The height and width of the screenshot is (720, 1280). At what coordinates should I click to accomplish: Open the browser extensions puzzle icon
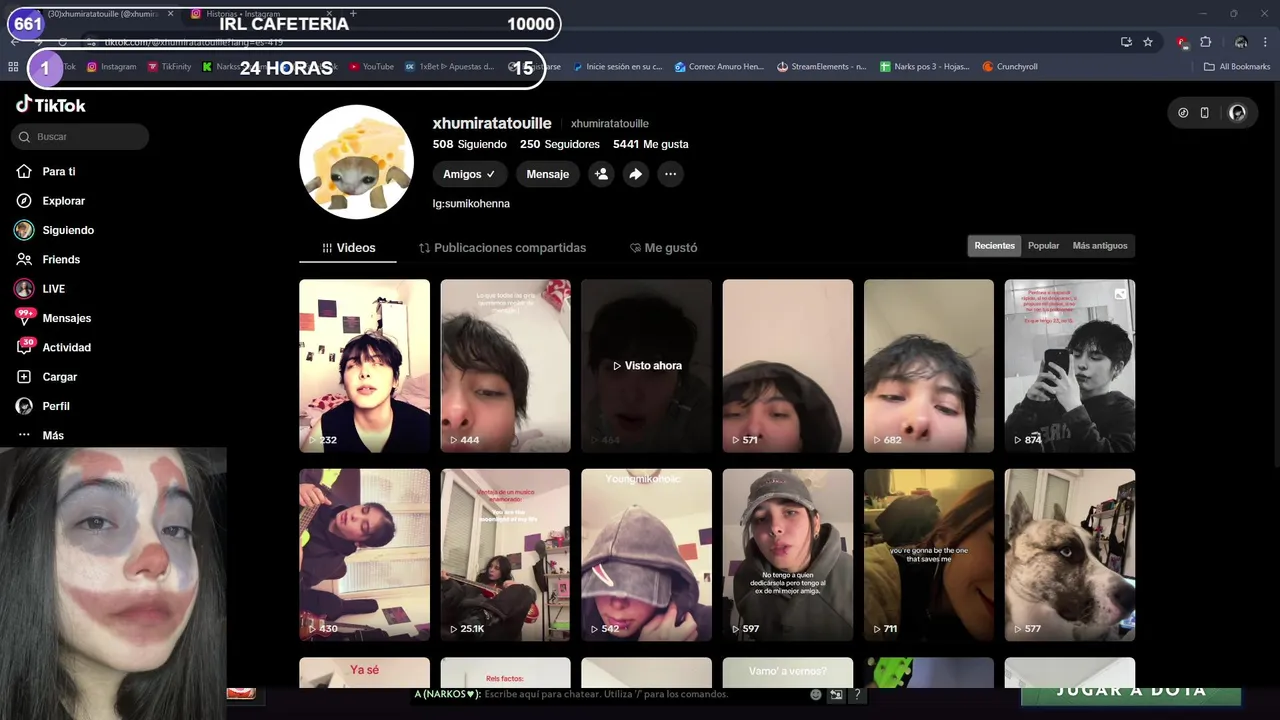1205,42
